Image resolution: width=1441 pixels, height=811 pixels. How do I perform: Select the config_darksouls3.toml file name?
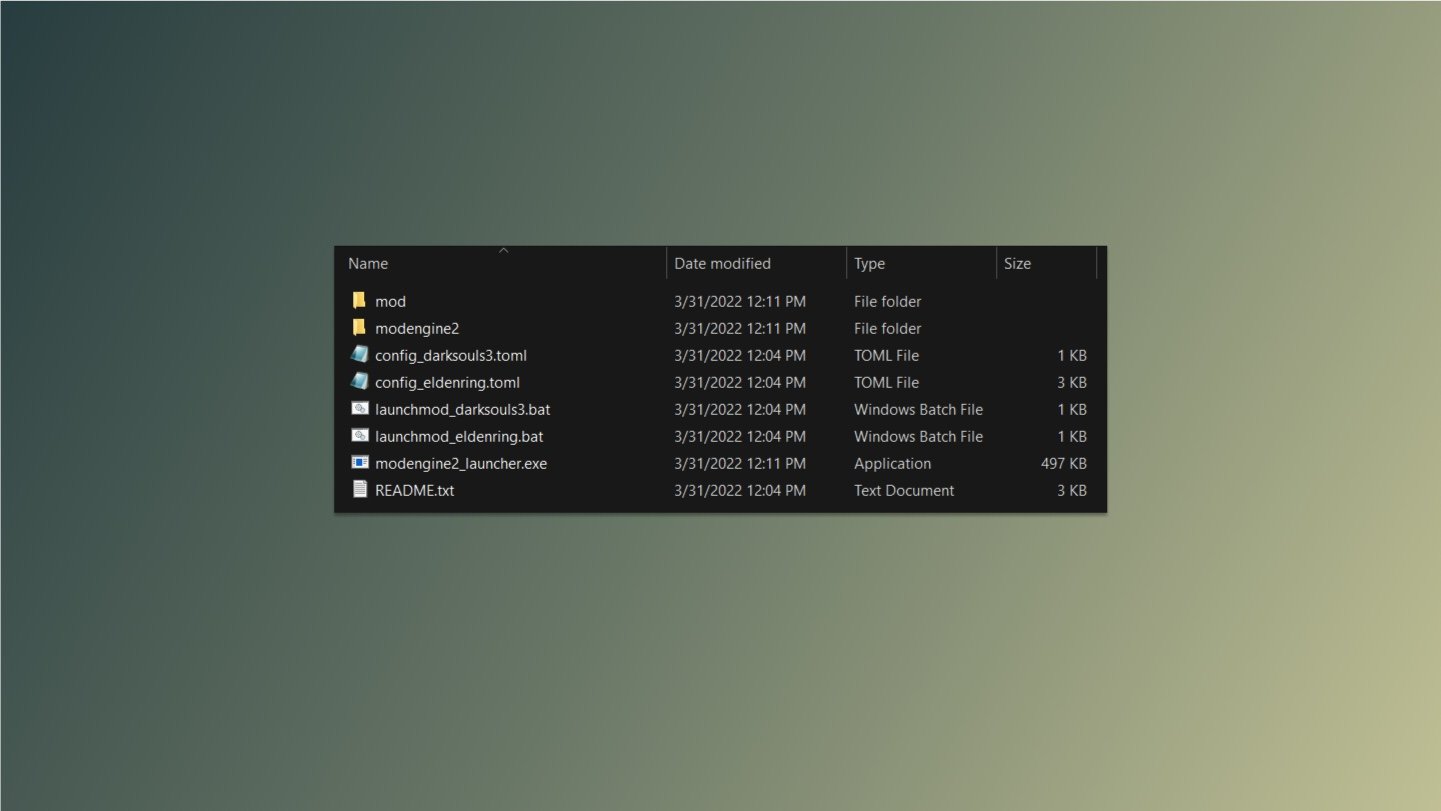coord(451,355)
